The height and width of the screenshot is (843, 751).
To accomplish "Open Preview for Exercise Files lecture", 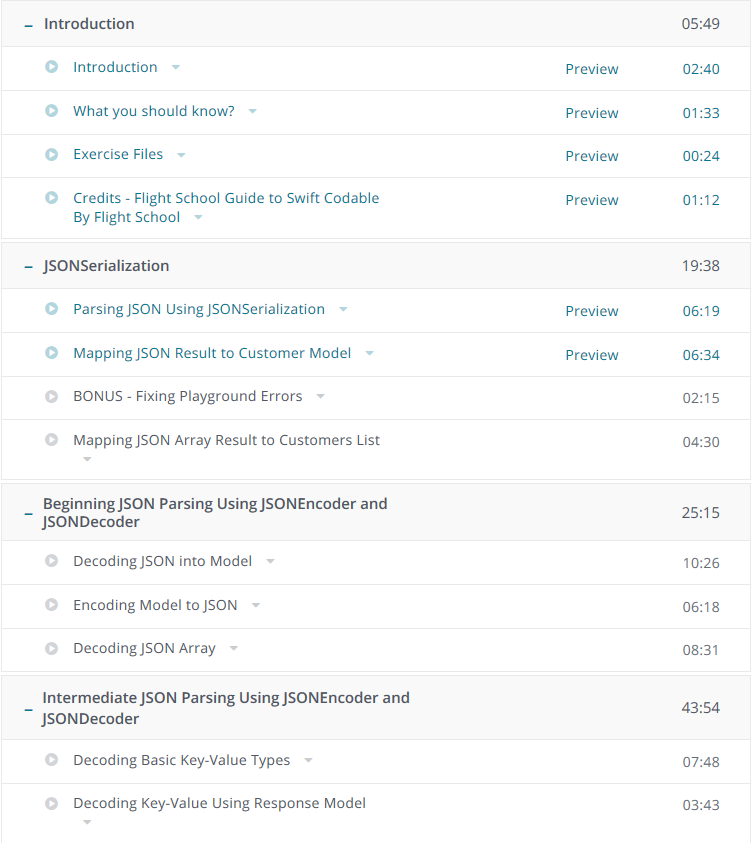I will pos(592,156).
